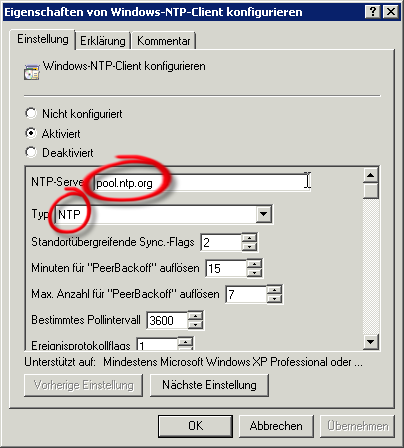The height and width of the screenshot is (448, 404).
Task: Click the policy setting icon beside the title
Action: pyautogui.click(x=32, y=72)
